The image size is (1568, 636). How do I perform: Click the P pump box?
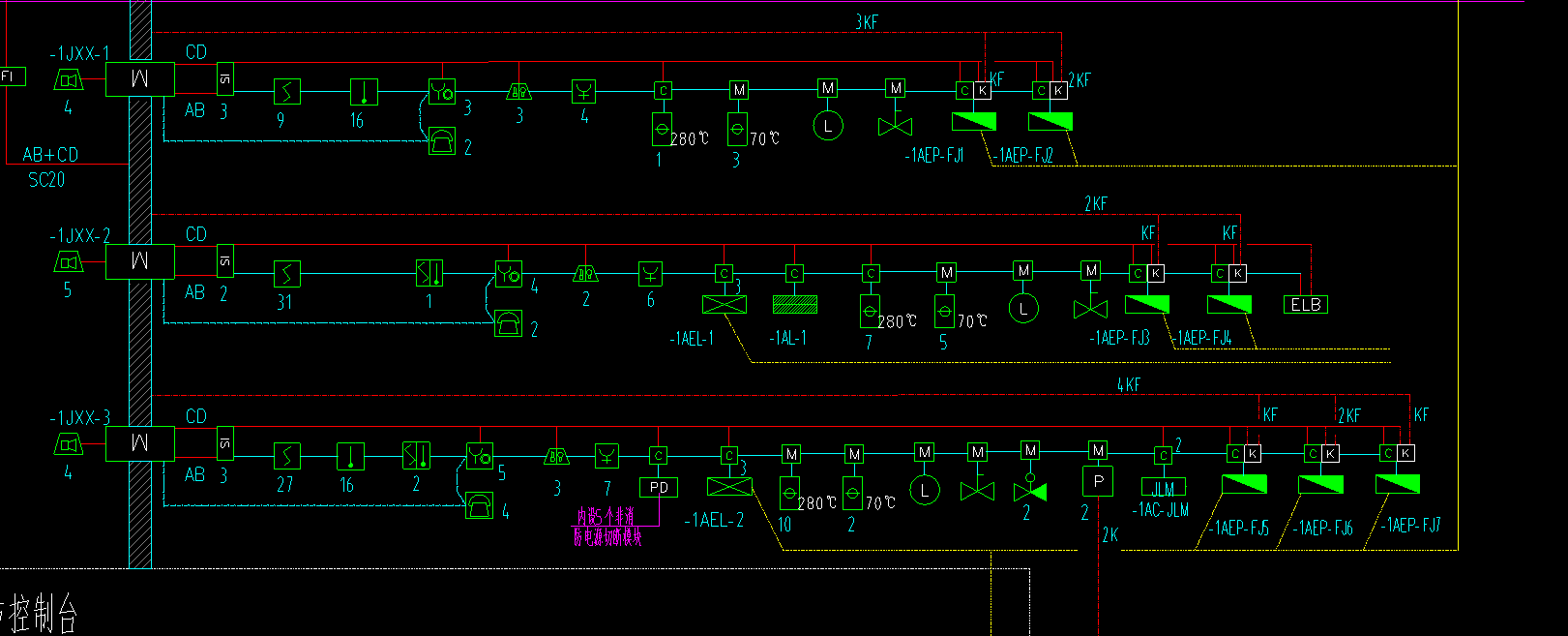tap(1098, 481)
